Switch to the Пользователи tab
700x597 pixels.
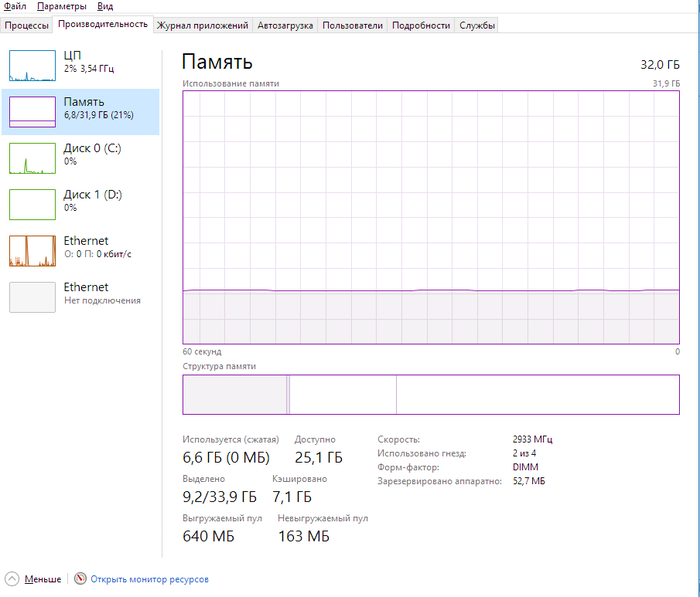[353, 25]
